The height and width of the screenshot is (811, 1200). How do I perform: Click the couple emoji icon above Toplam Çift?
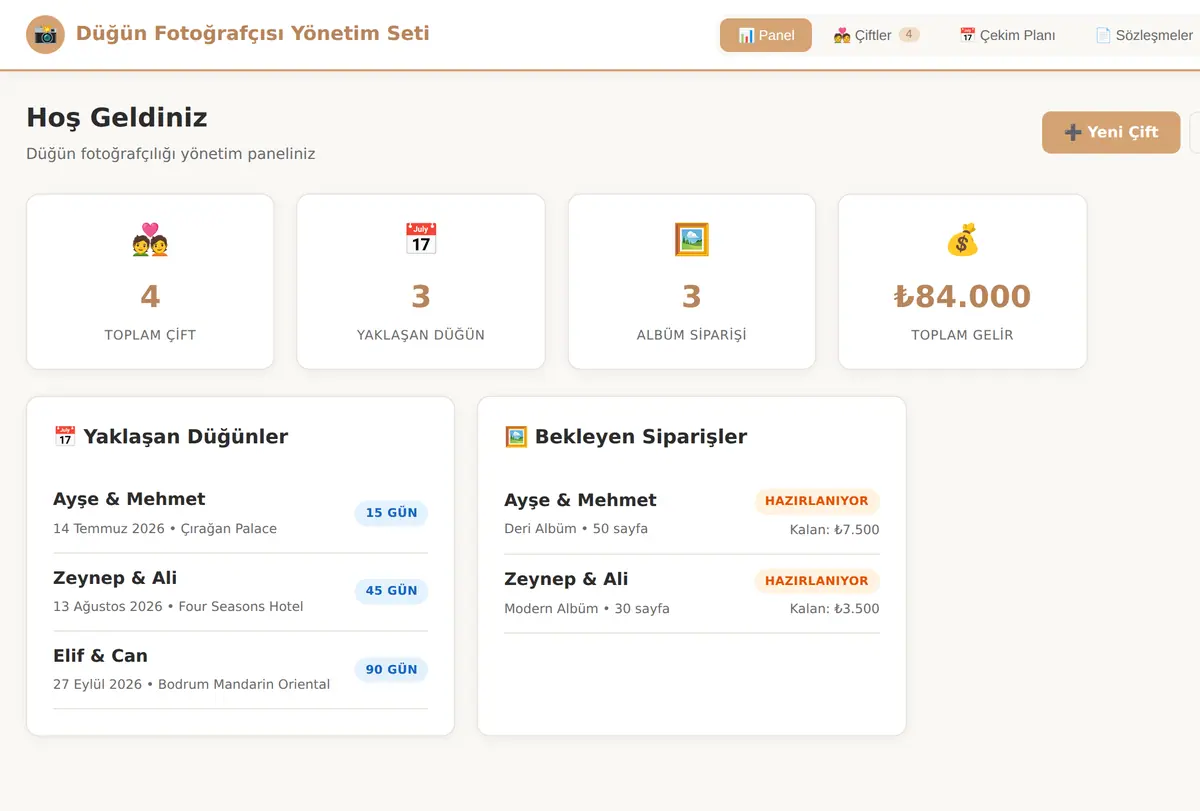coord(150,241)
